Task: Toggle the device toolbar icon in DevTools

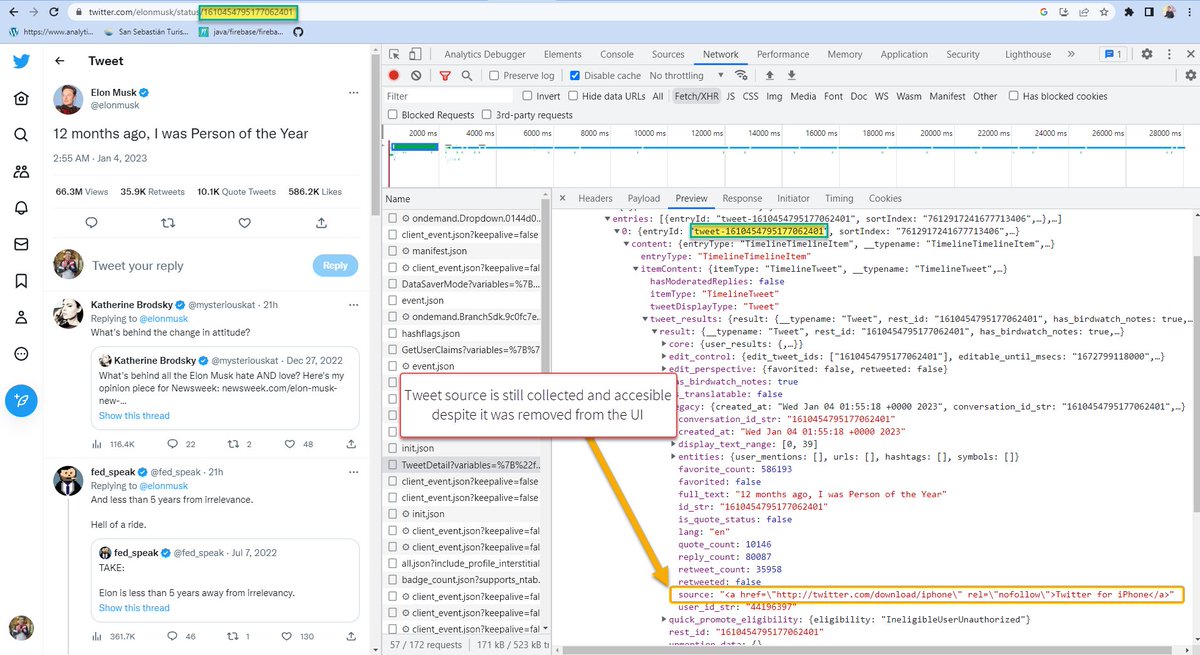Action: [414, 53]
